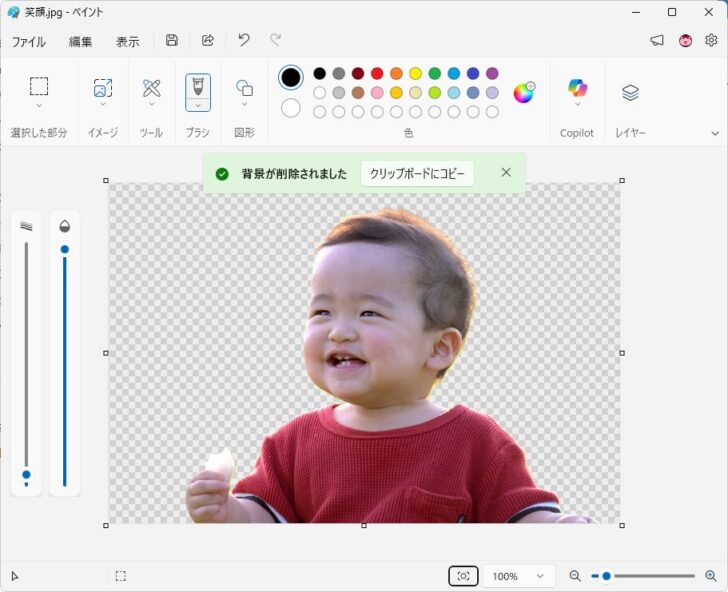This screenshot has width=728, height=592.
Task: Pick the dark red color swatch
Action: [358, 73]
